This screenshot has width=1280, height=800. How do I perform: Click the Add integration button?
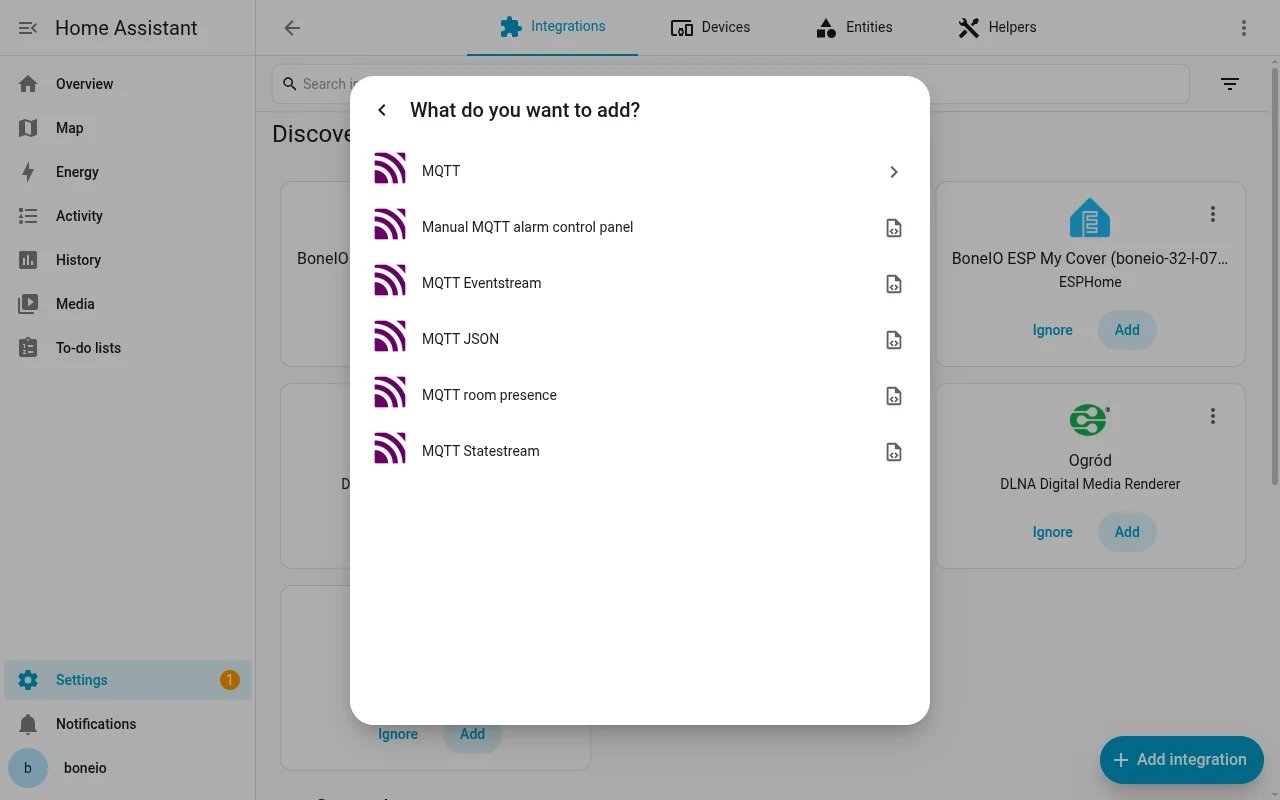[1182, 760]
